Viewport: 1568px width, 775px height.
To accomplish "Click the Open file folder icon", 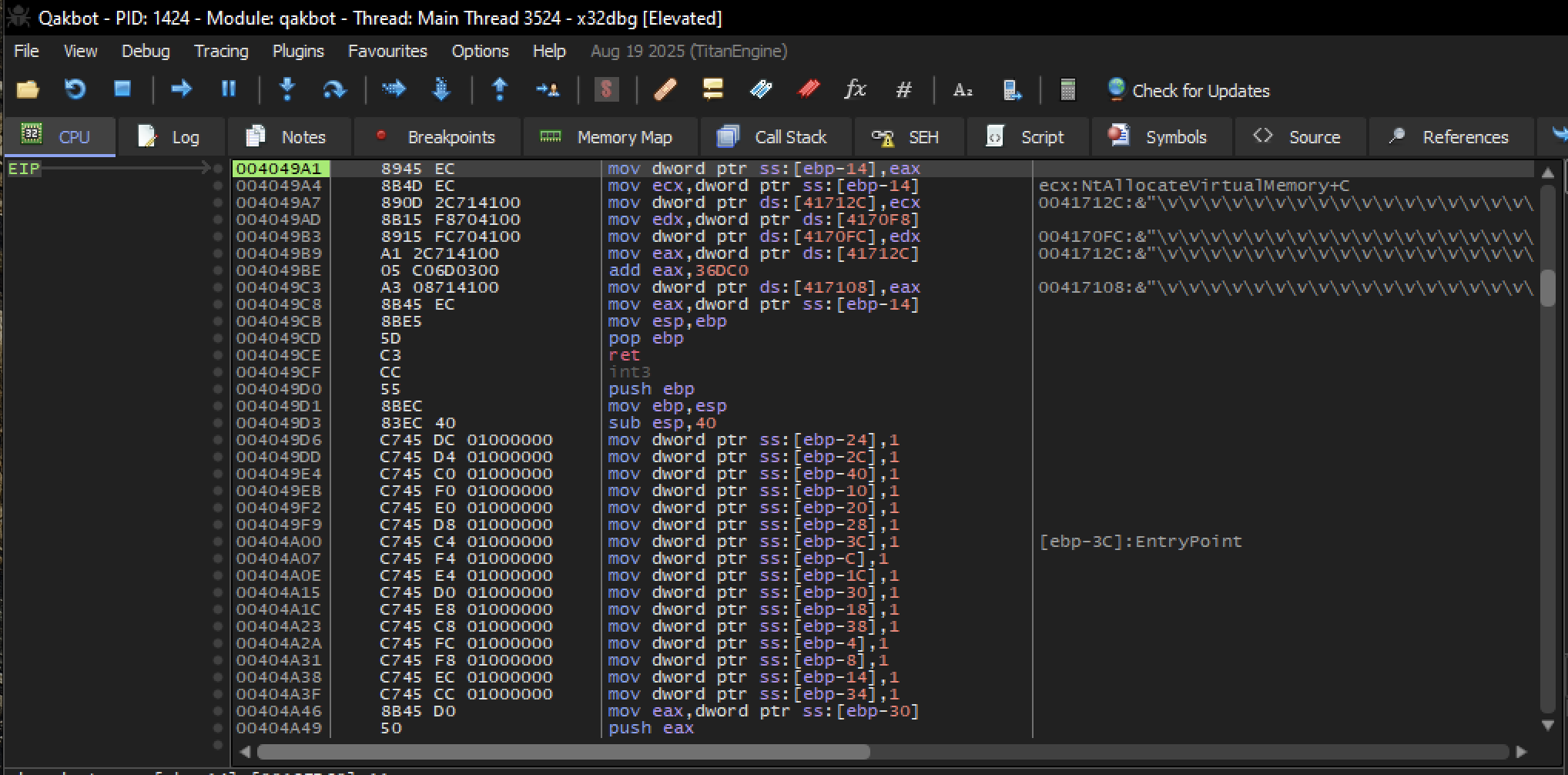I will pyautogui.click(x=28, y=90).
